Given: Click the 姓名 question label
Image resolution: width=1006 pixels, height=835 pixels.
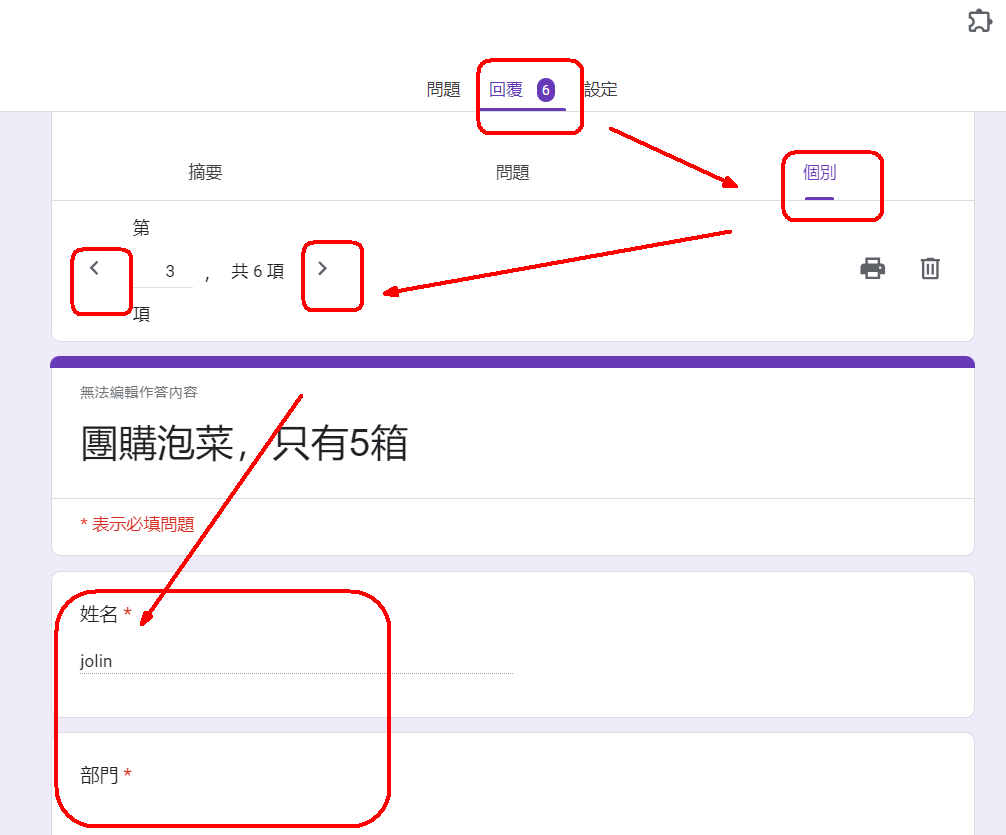Looking at the screenshot, I should (x=99, y=615).
